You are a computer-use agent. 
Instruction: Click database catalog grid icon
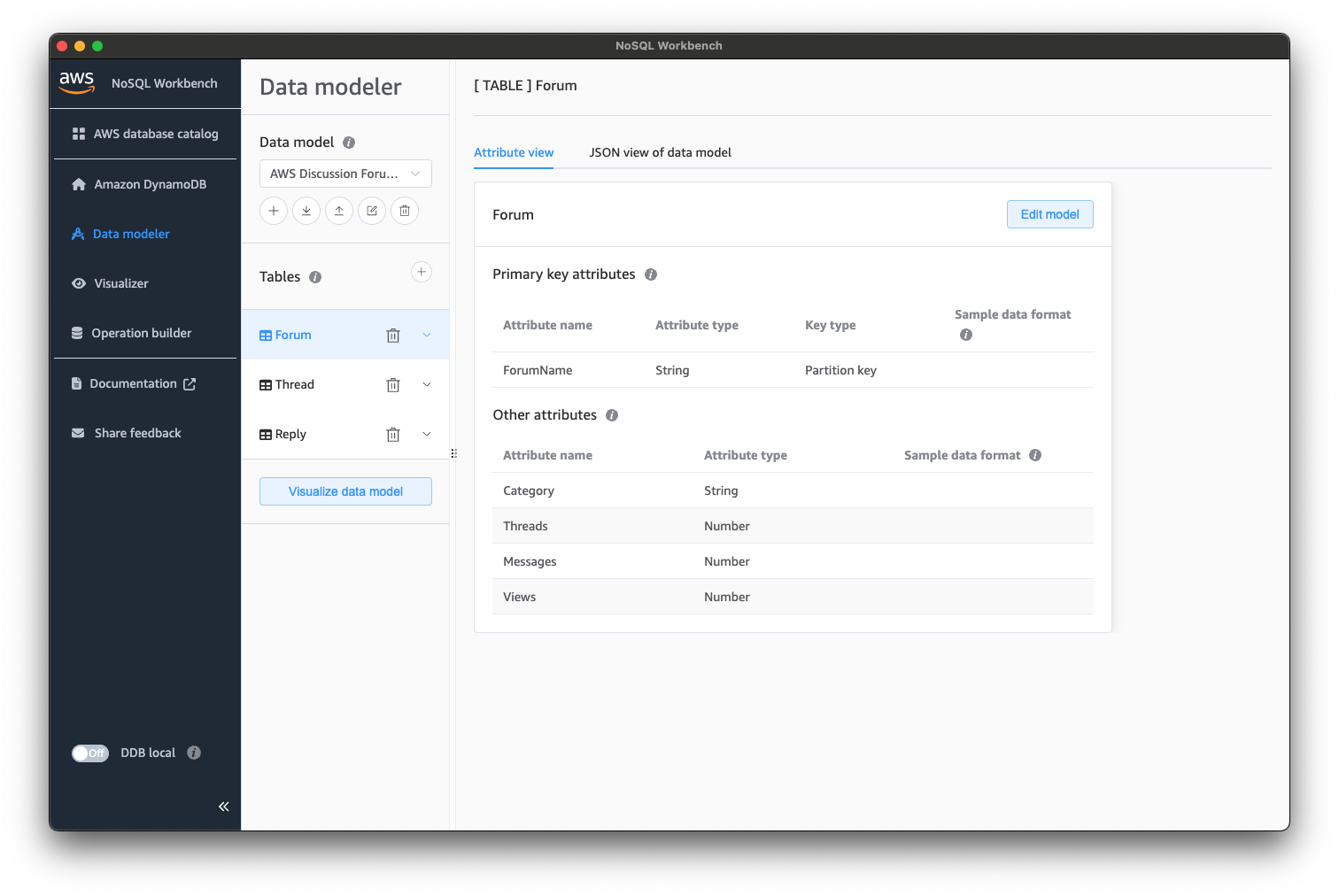pyautogui.click(x=79, y=134)
